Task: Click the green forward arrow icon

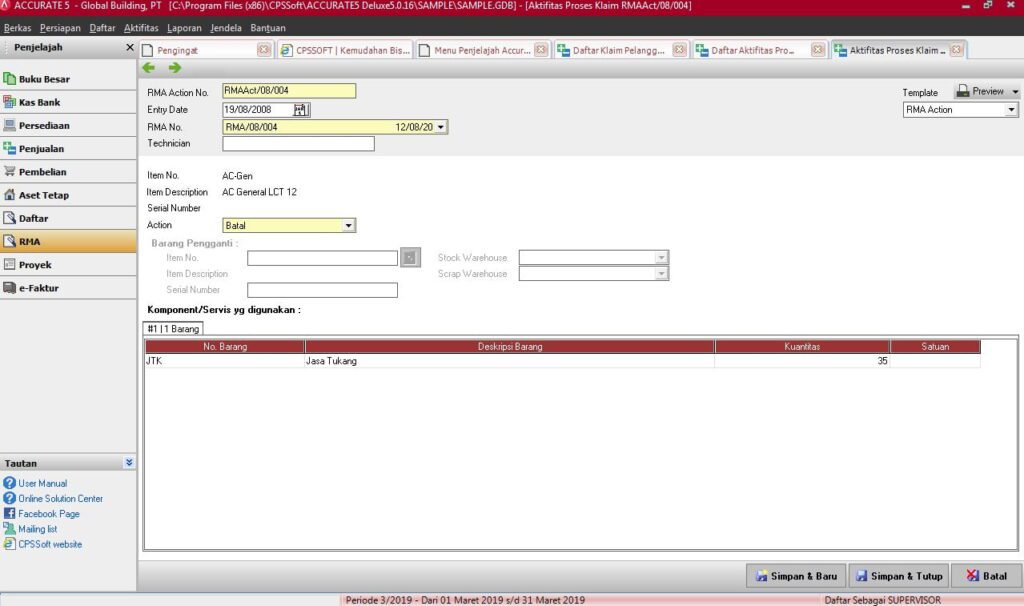Action: (x=175, y=68)
